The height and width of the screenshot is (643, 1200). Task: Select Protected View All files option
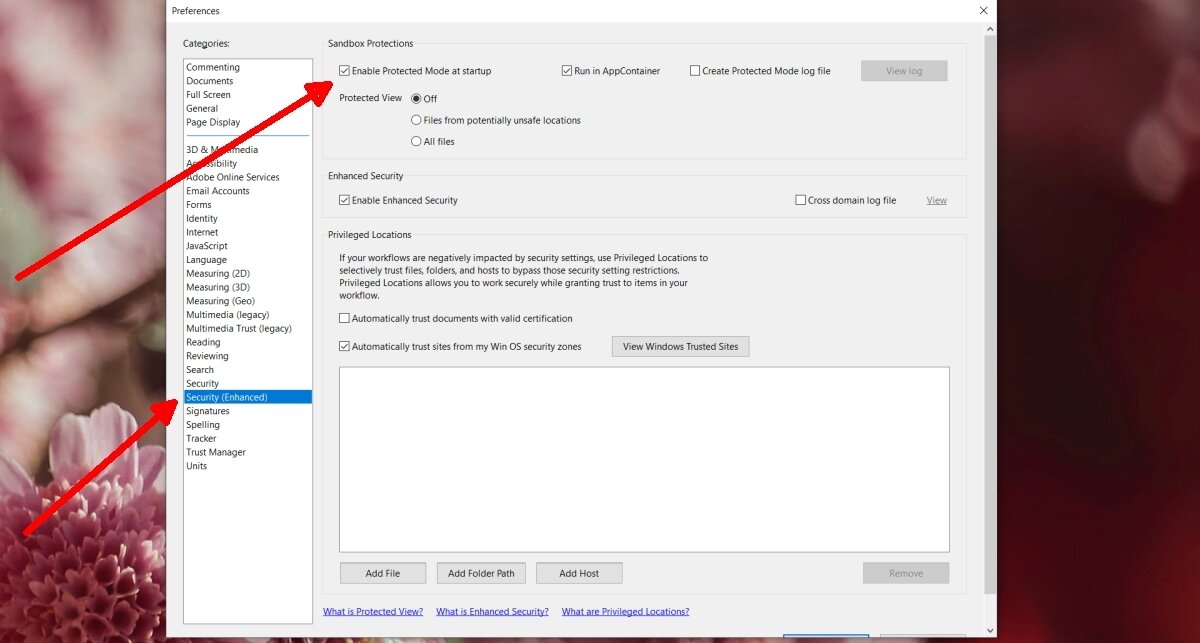416,142
